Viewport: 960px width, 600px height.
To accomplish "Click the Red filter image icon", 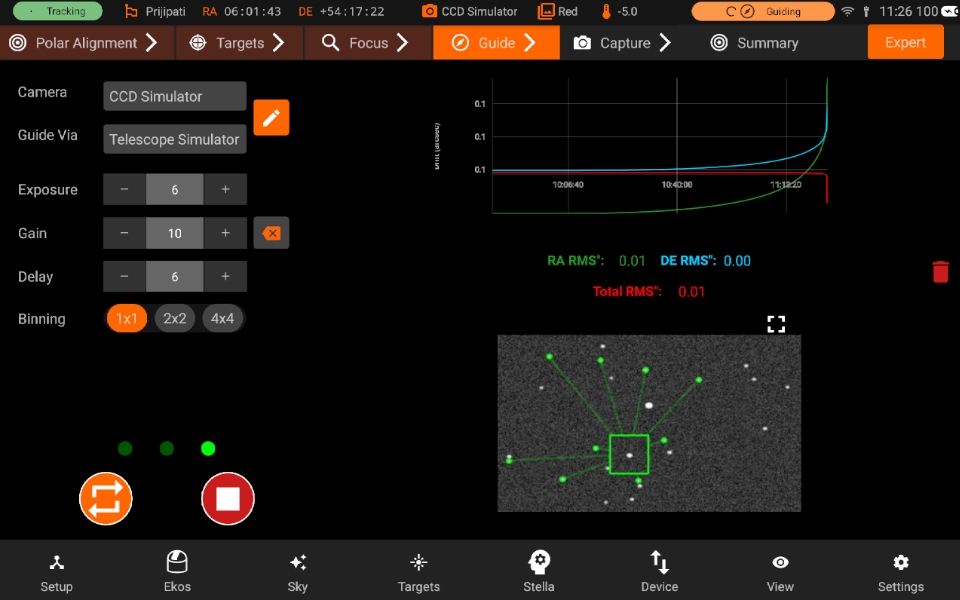I will point(546,11).
